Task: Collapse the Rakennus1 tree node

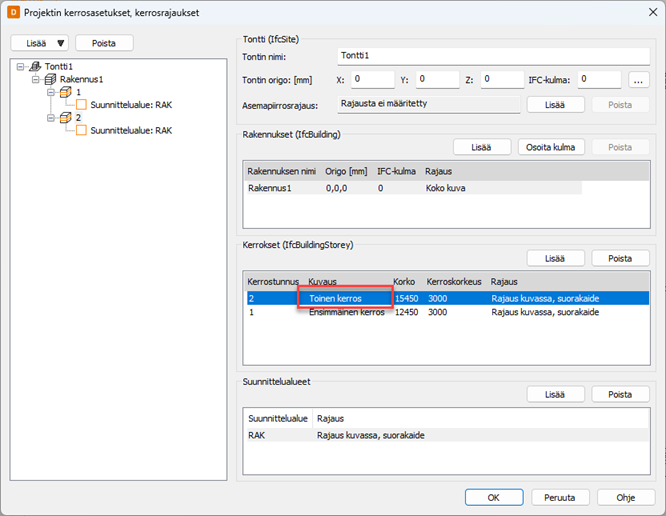Action: (x=36, y=79)
